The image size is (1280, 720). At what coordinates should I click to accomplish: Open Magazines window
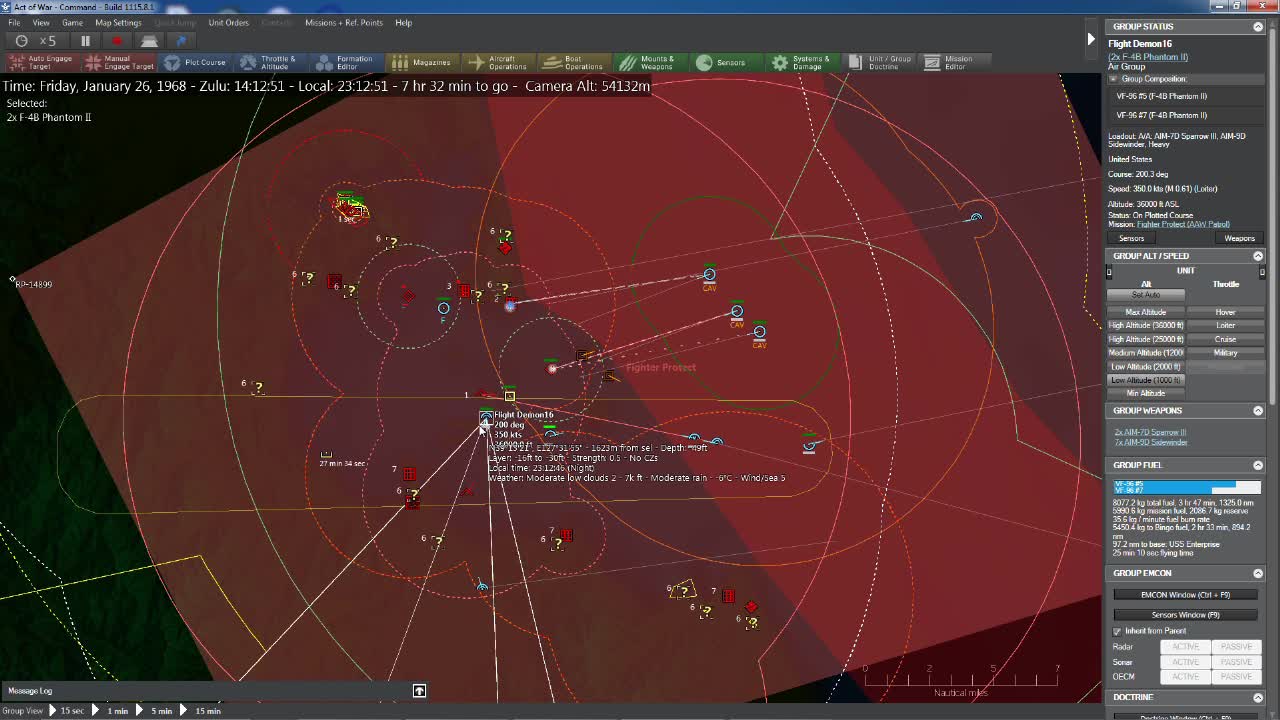pyautogui.click(x=422, y=62)
